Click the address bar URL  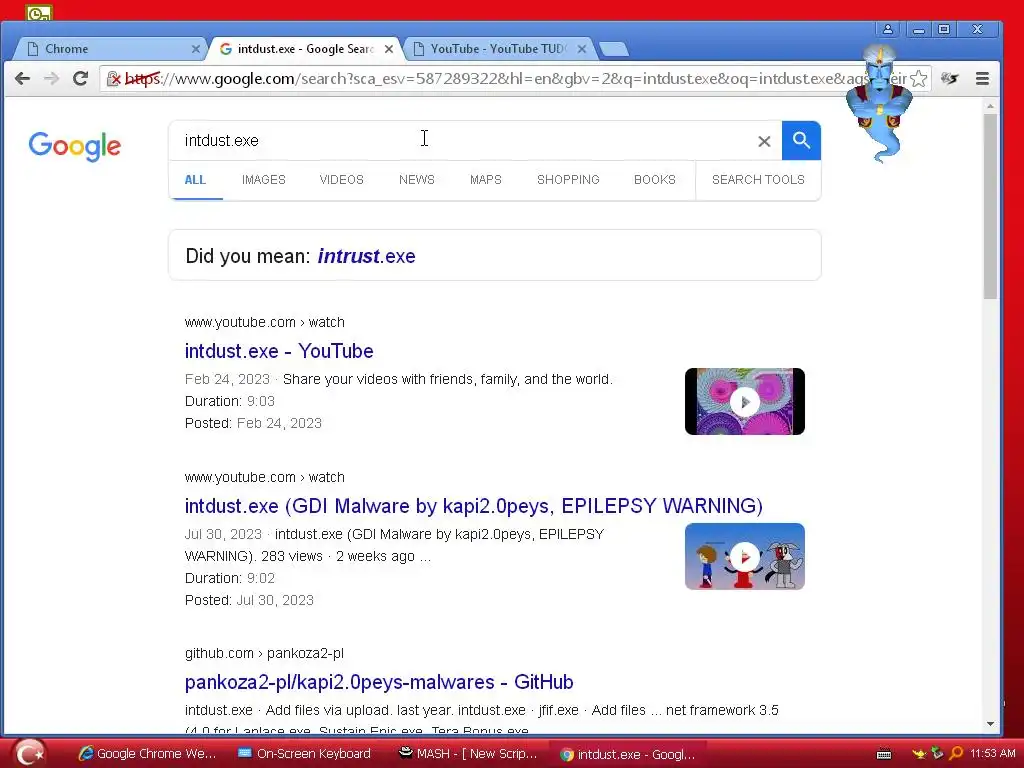point(515,79)
